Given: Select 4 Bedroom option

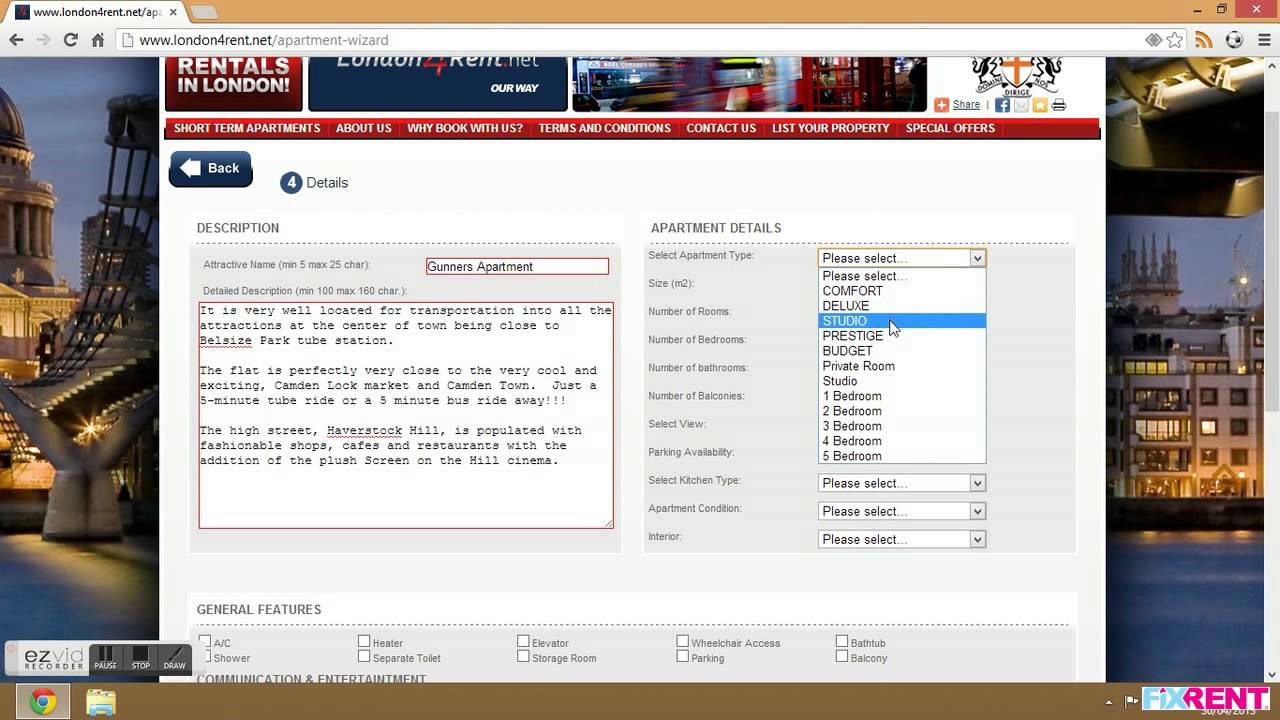Looking at the screenshot, I should [902, 441].
